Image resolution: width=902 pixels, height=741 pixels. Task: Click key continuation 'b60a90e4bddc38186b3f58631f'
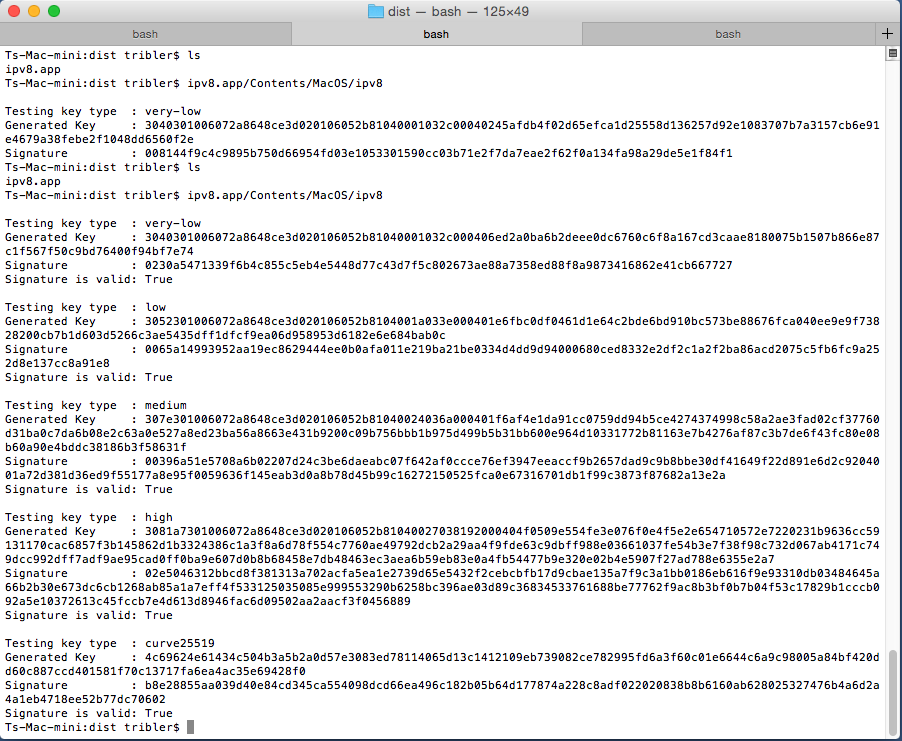coord(95,447)
